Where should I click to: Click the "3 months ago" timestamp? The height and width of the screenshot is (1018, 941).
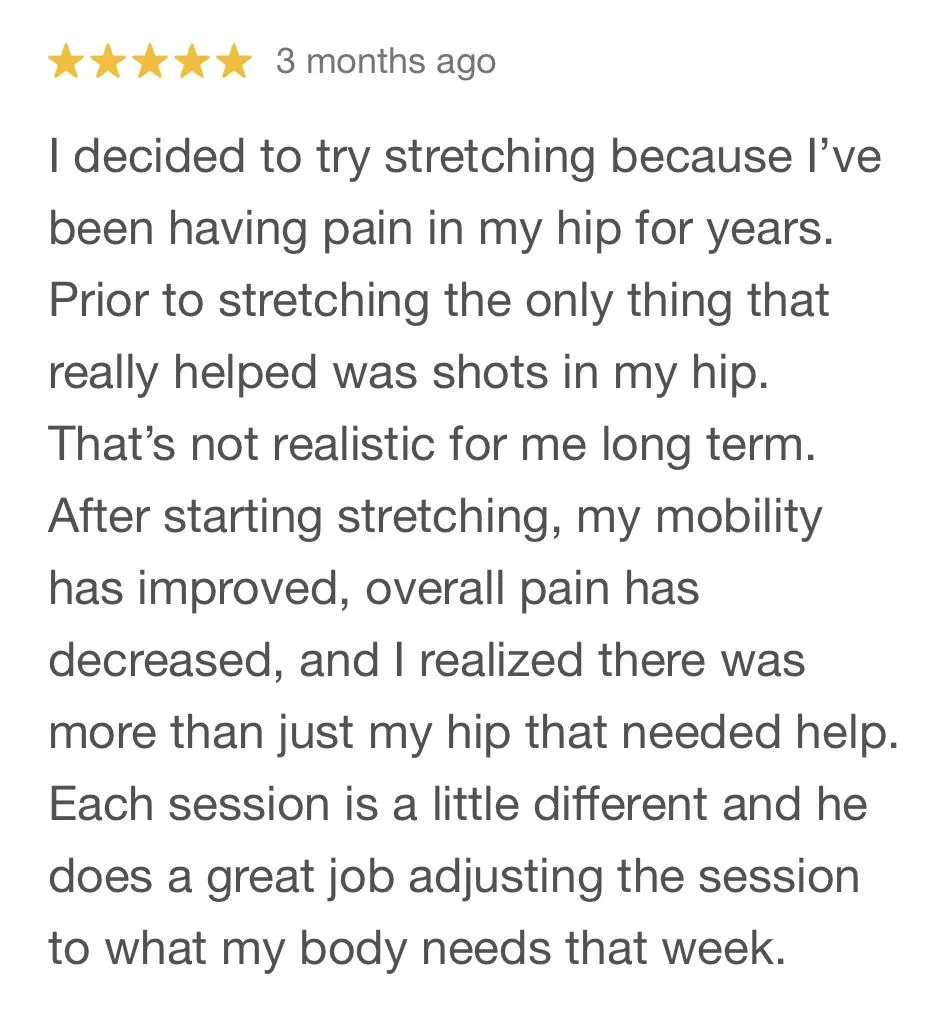pos(386,63)
